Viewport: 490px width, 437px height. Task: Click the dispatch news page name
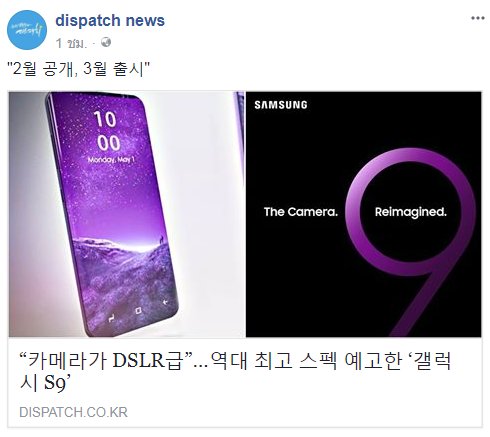point(110,20)
